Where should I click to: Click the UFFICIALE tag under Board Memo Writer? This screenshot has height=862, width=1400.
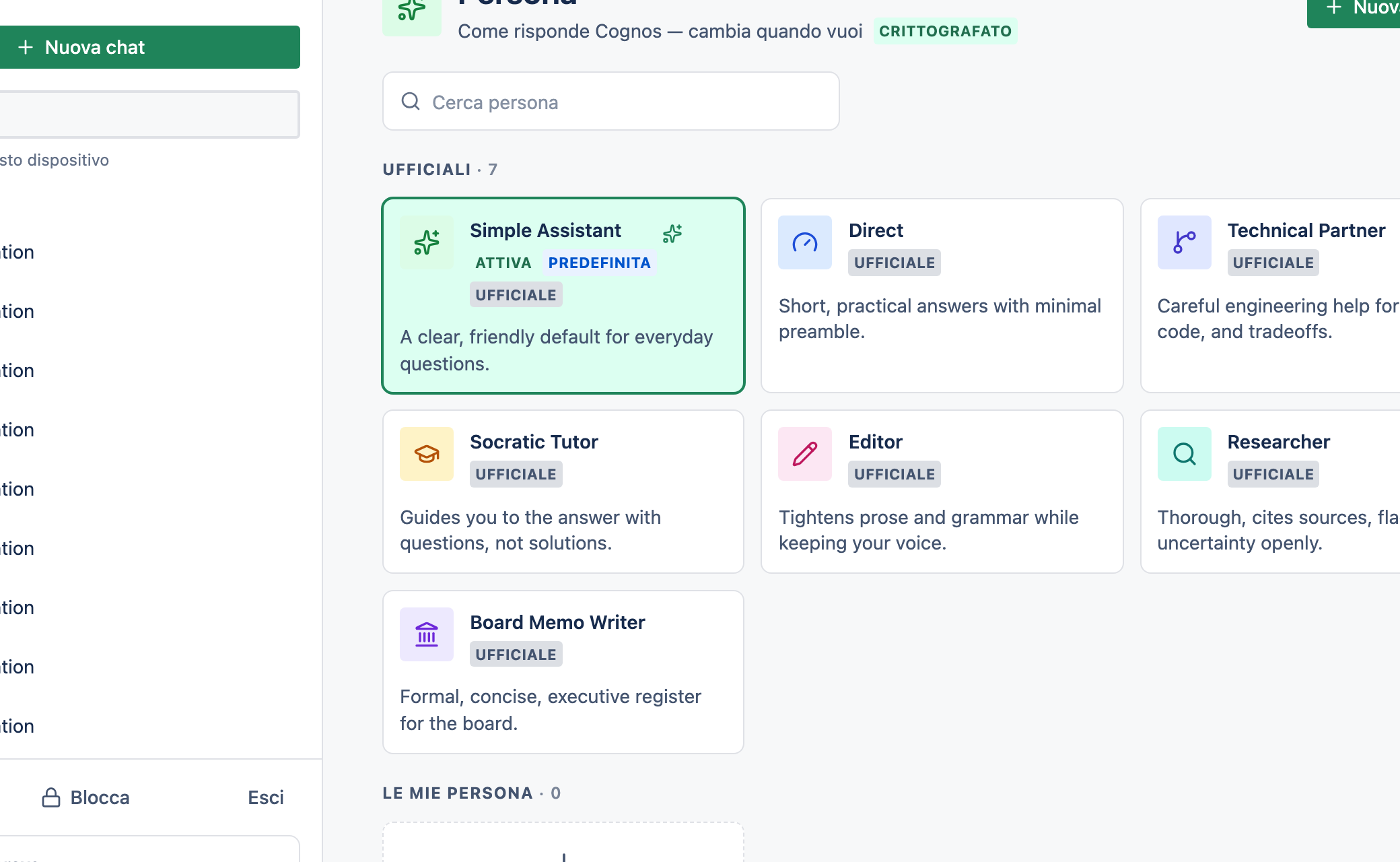(x=516, y=655)
